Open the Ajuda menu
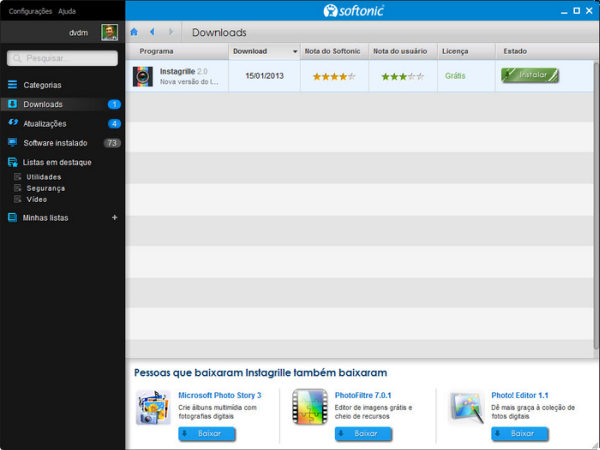 (67, 11)
